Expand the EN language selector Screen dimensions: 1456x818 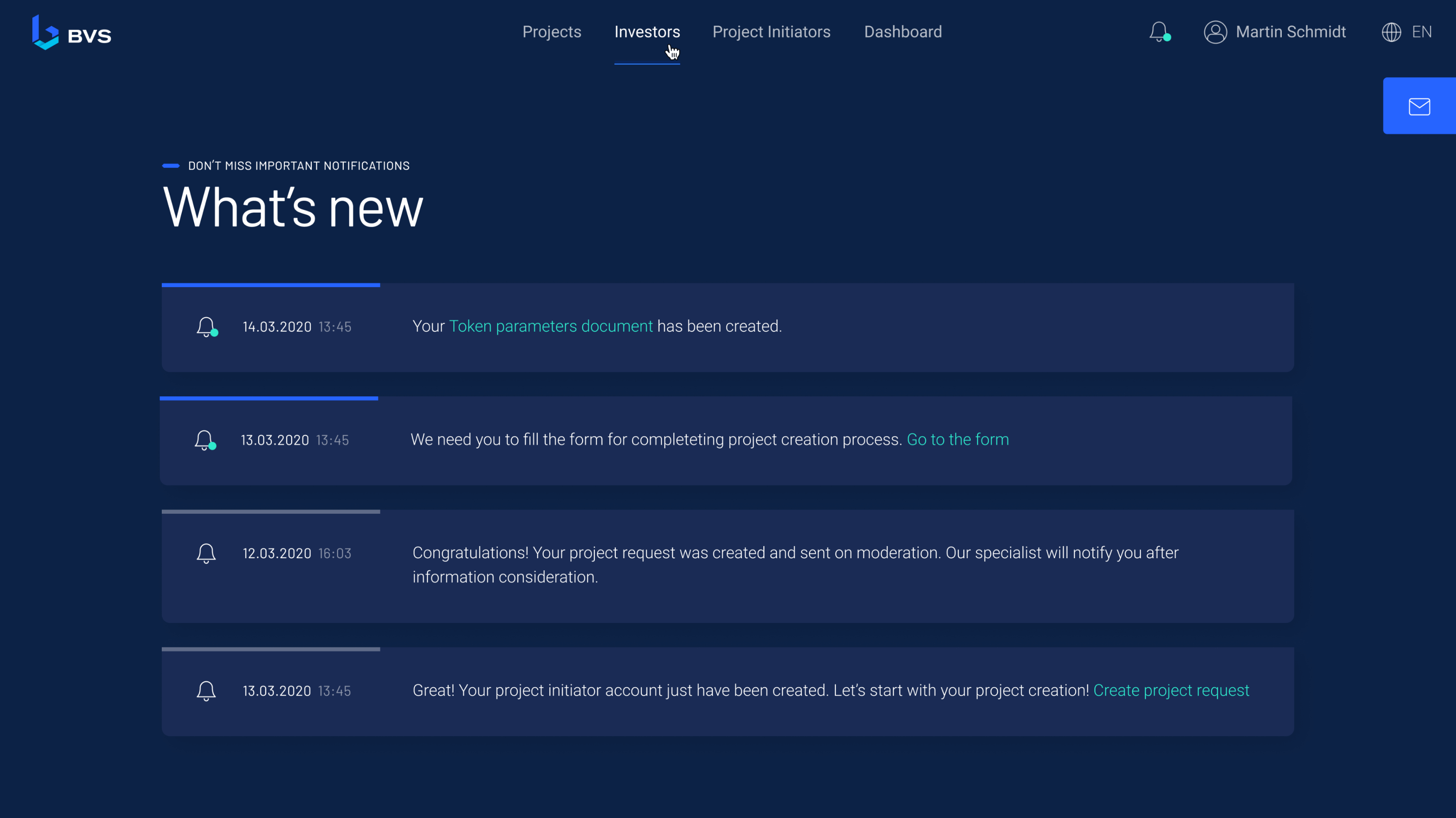pos(1422,32)
